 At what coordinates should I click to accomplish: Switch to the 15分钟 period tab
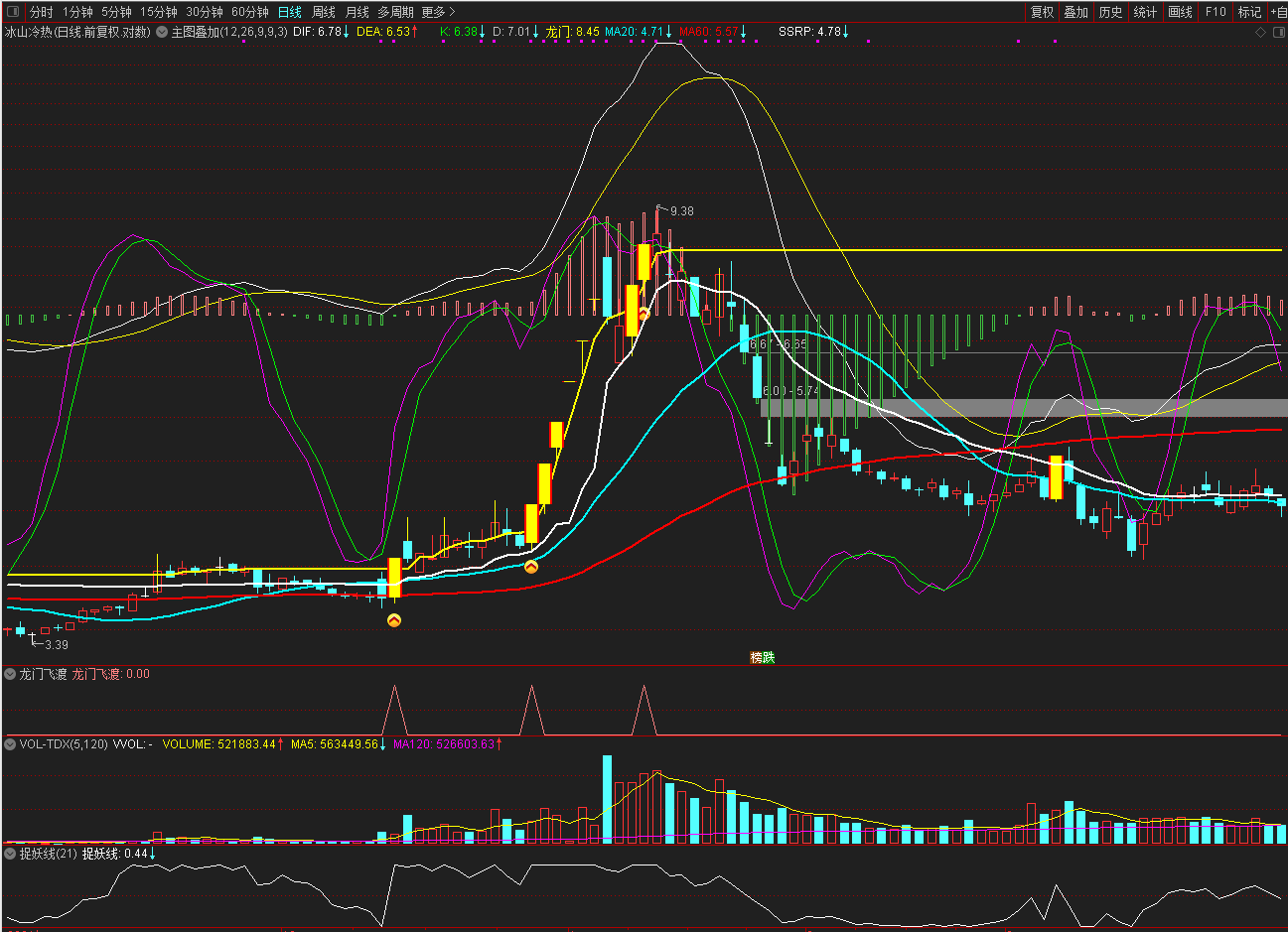[x=159, y=12]
